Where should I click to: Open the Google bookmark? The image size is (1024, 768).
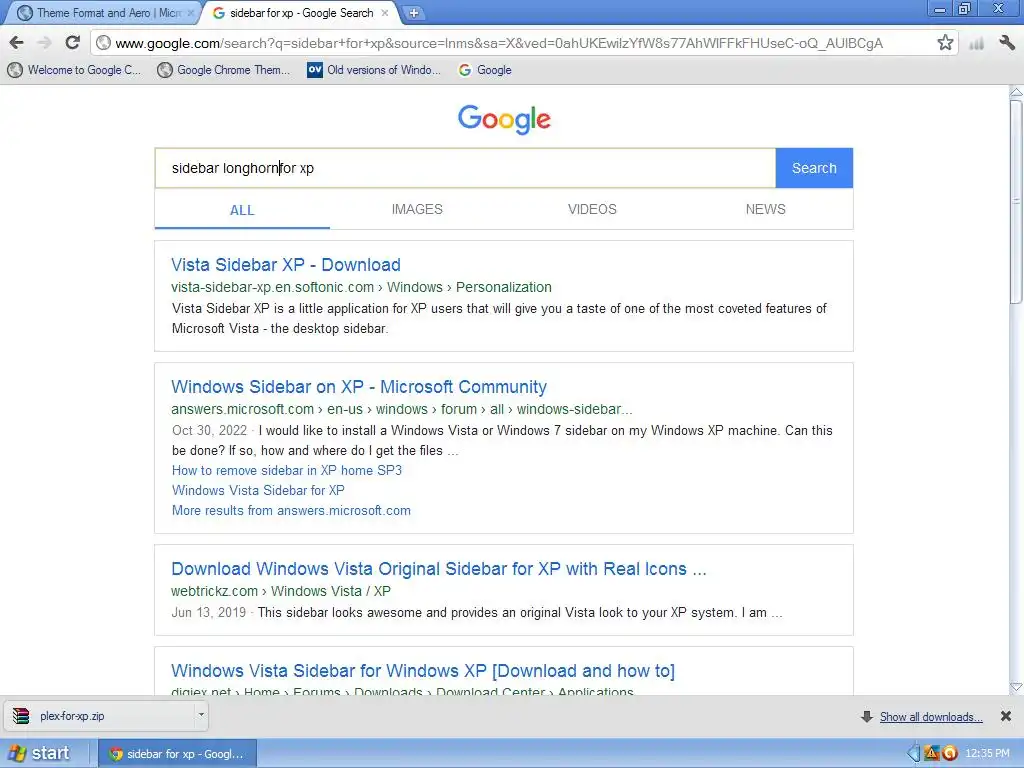point(485,70)
